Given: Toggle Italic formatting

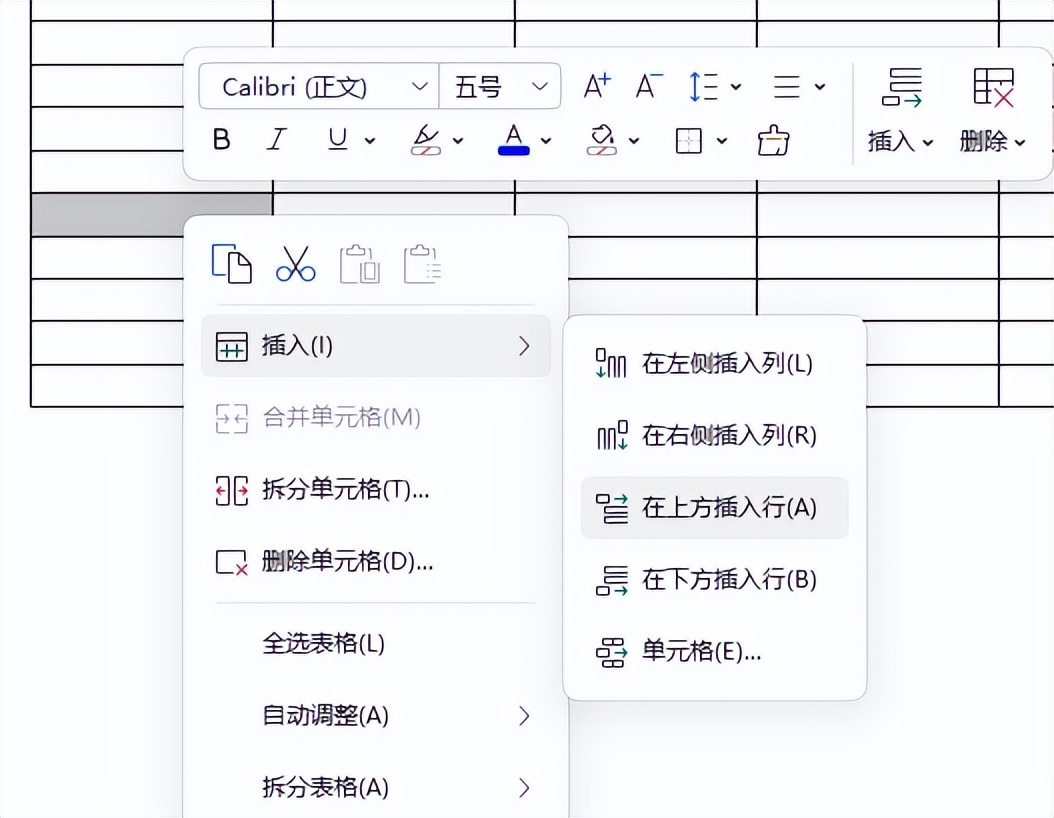Looking at the screenshot, I should 277,140.
